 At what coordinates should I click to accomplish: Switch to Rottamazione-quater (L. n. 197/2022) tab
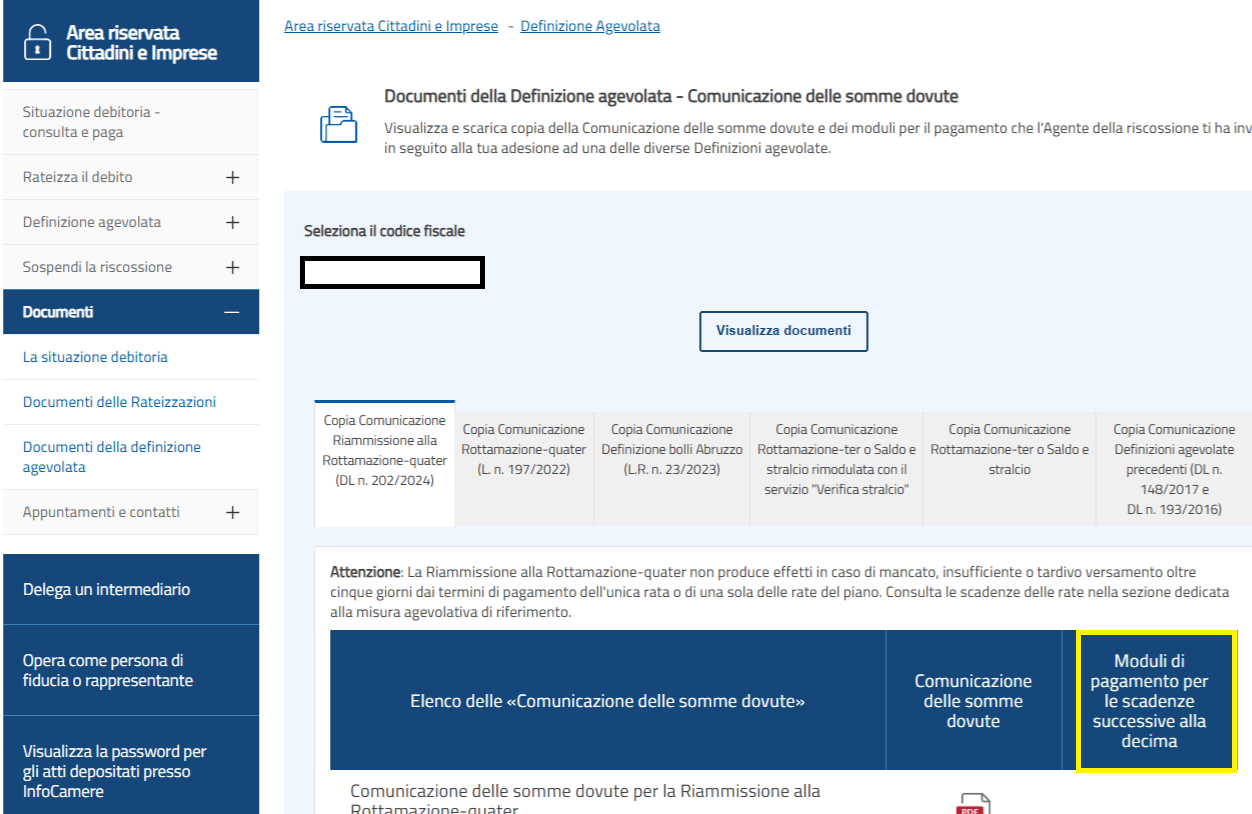point(523,449)
